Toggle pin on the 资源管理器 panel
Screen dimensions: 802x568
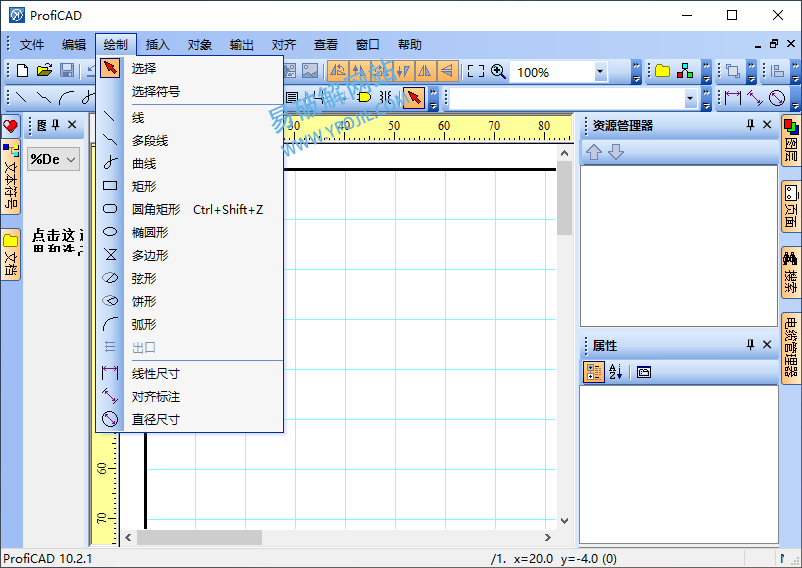[x=750, y=125]
